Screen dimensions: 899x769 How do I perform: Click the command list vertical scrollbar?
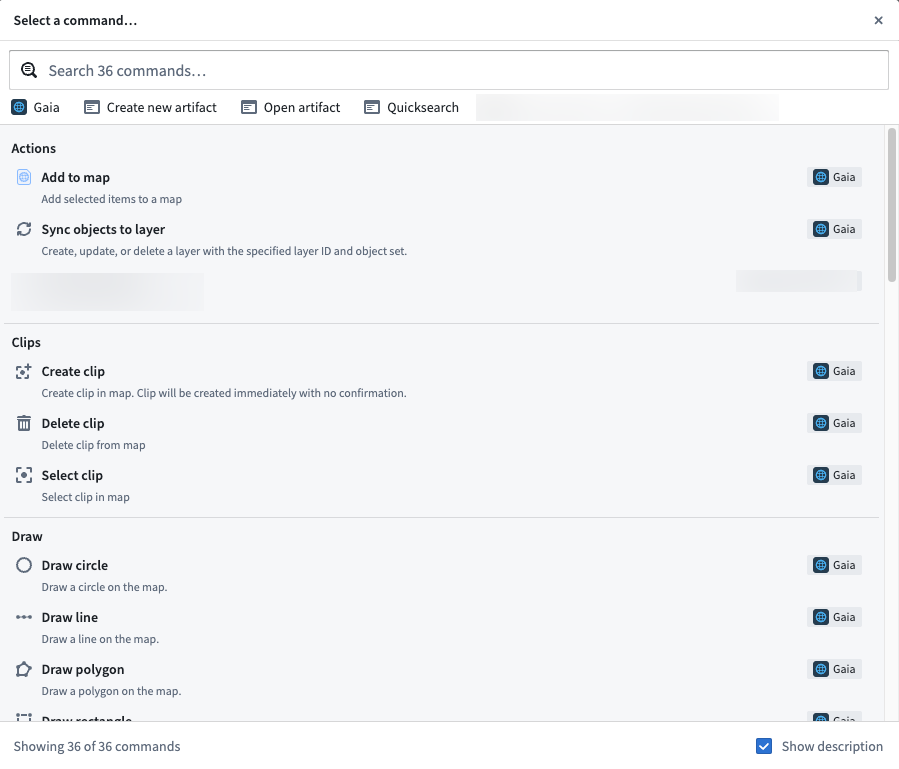[892, 205]
